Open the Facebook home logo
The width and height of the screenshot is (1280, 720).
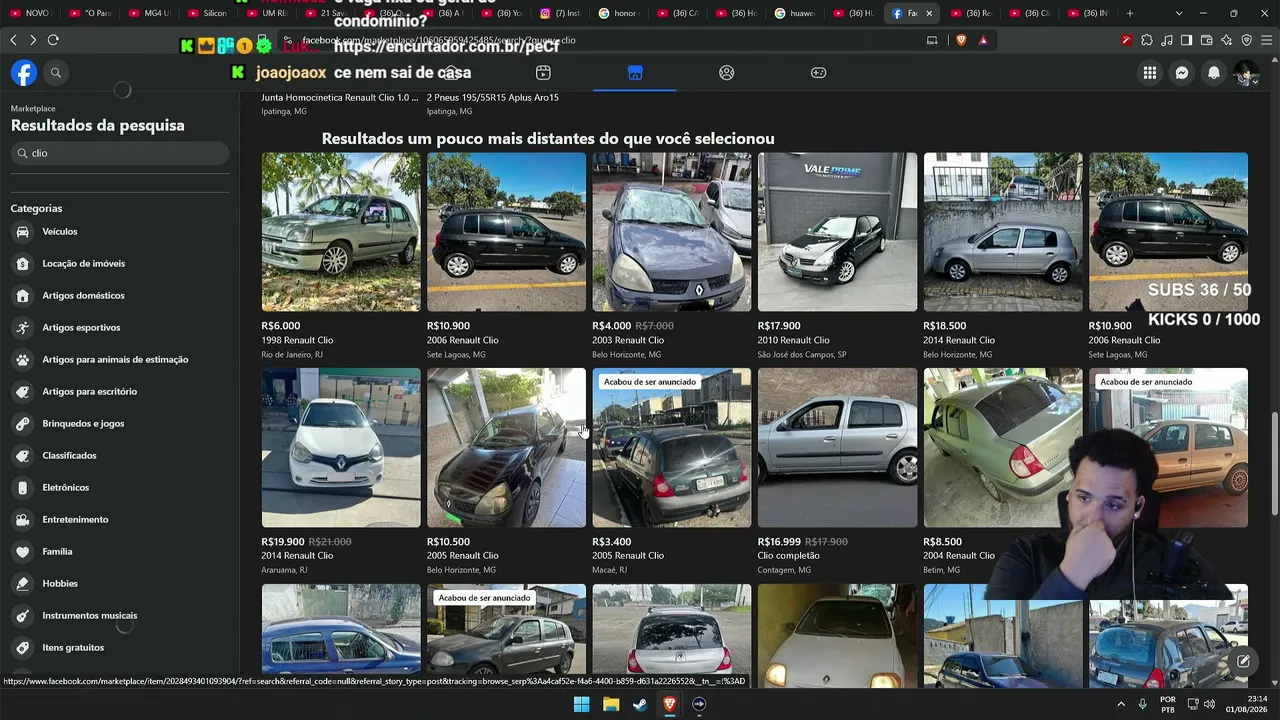pyautogui.click(x=24, y=73)
